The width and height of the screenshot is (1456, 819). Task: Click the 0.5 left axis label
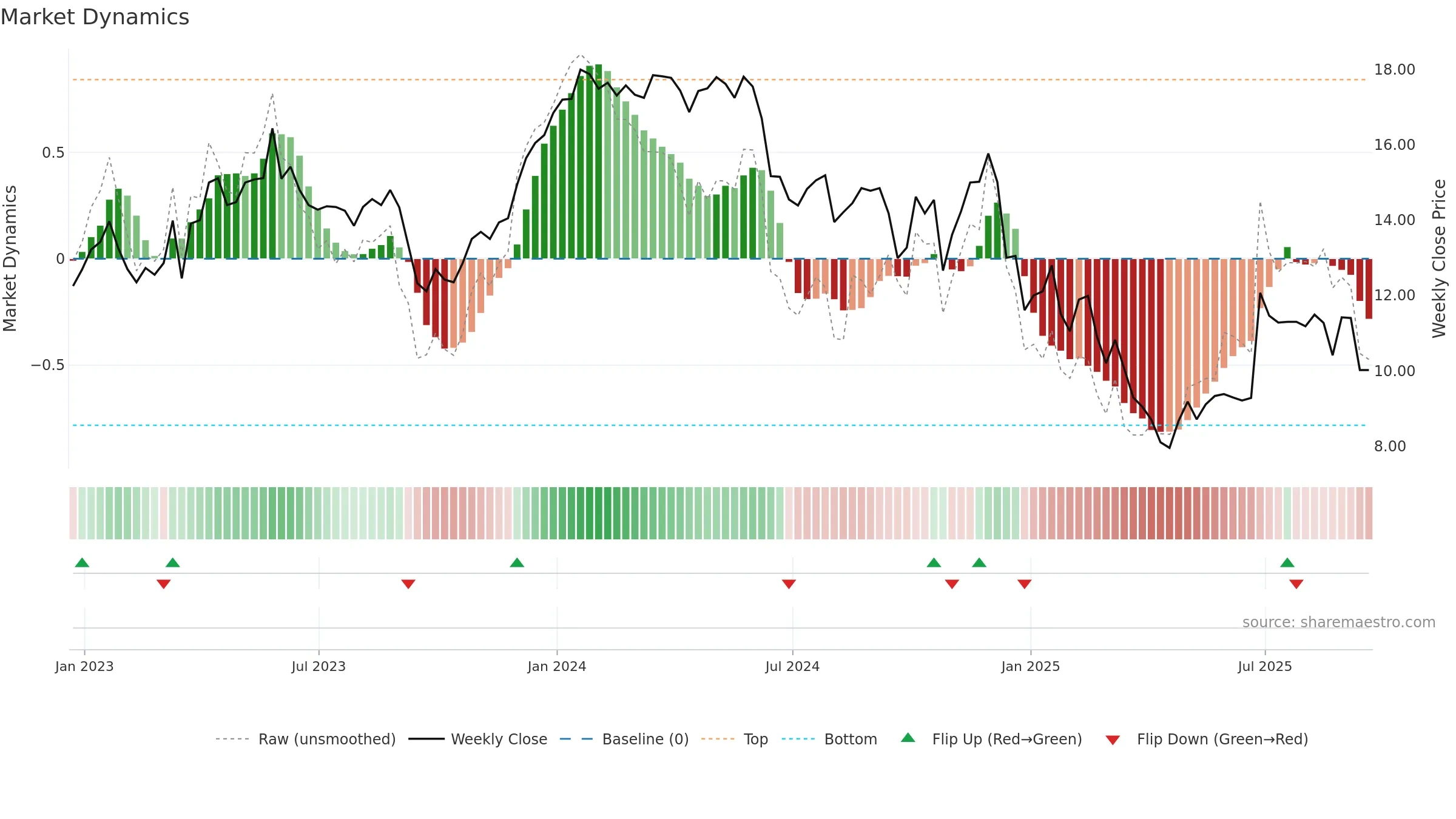(53, 153)
